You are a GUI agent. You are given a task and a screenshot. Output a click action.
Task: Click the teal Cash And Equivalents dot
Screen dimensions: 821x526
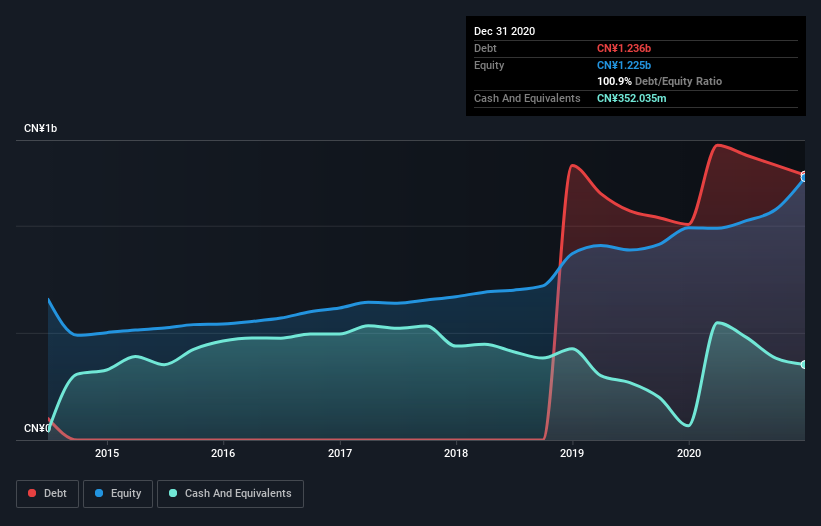point(173,493)
